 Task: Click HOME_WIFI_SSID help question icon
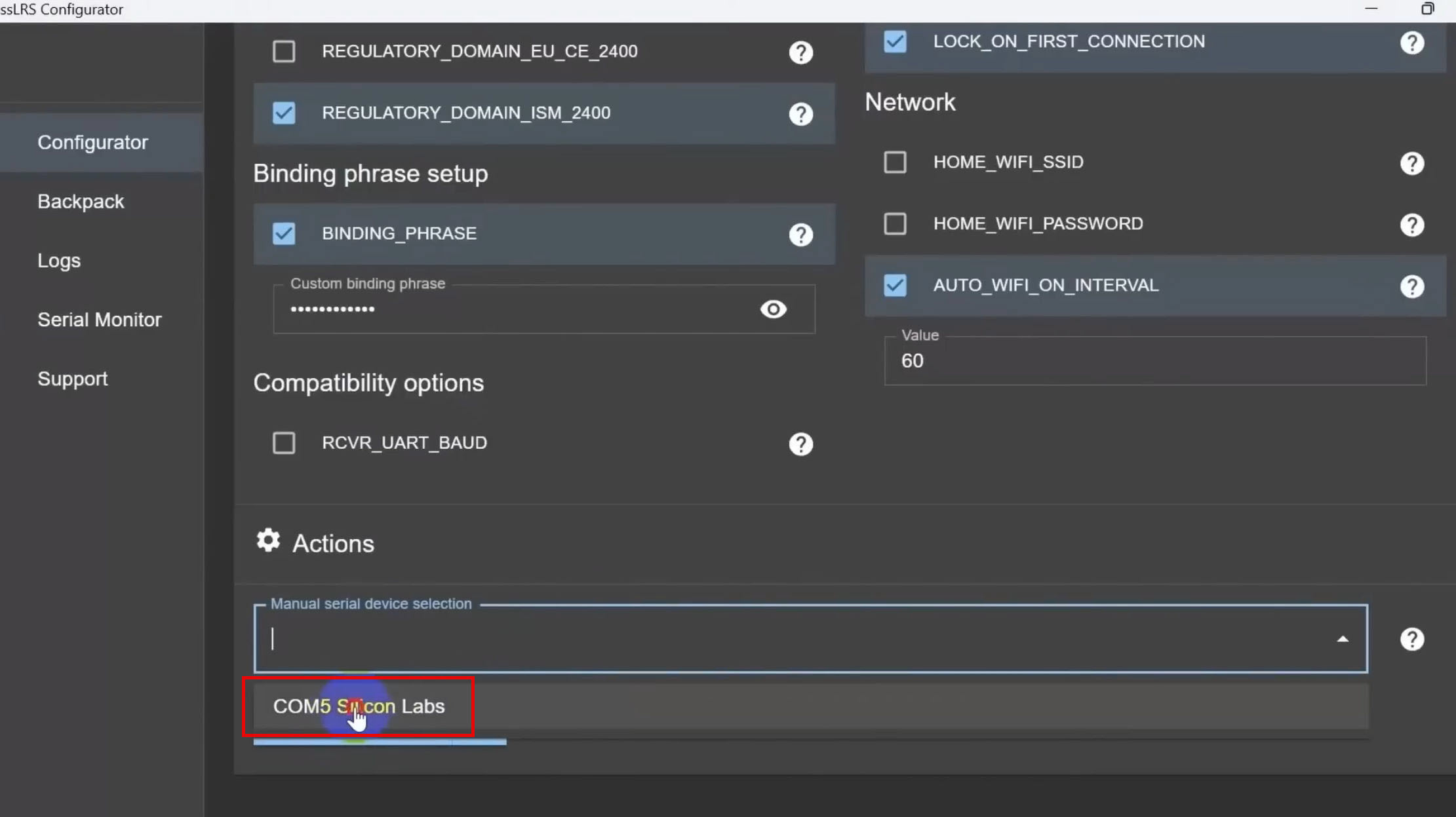tap(1411, 163)
